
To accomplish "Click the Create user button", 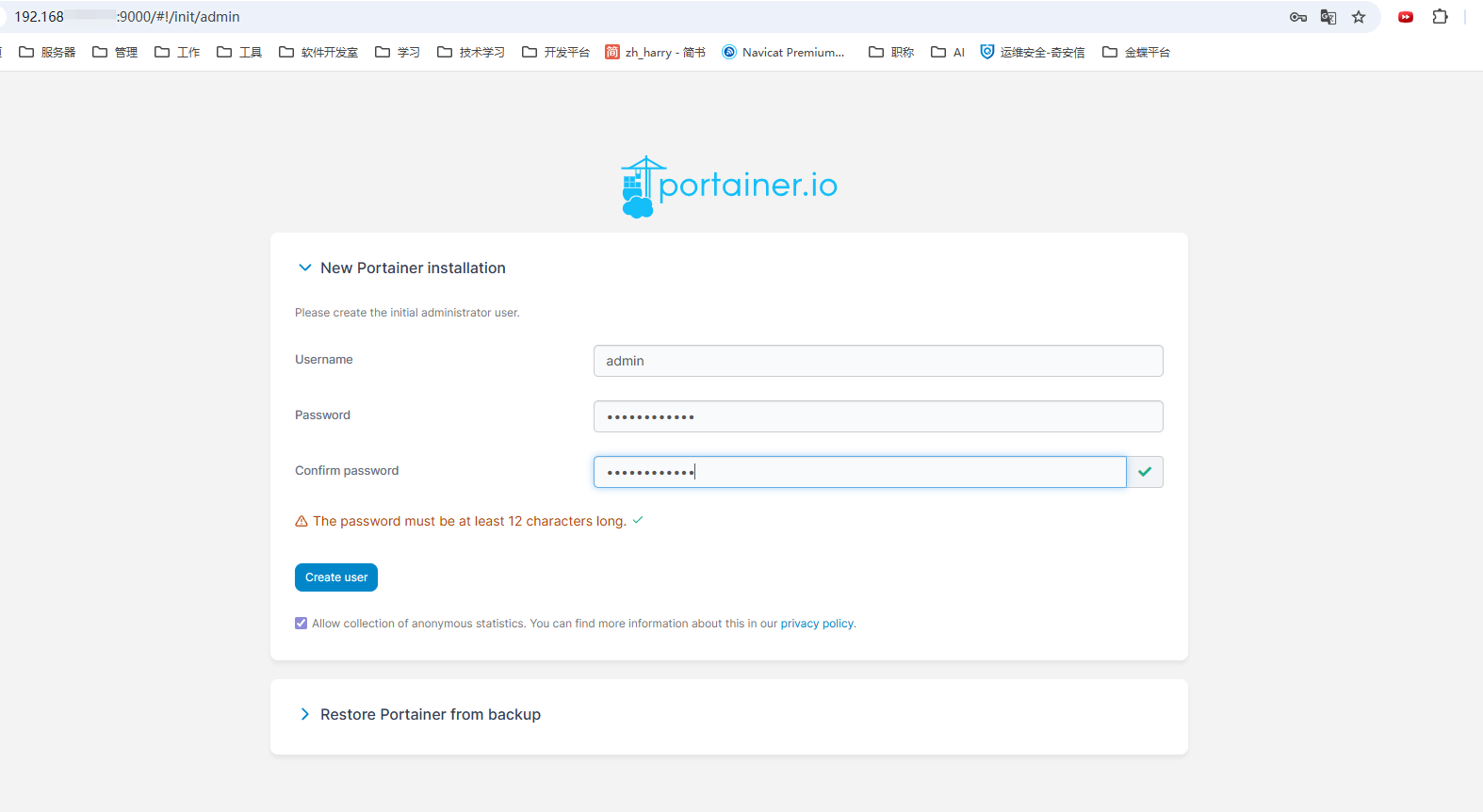I will pyautogui.click(x=336, y=577).
